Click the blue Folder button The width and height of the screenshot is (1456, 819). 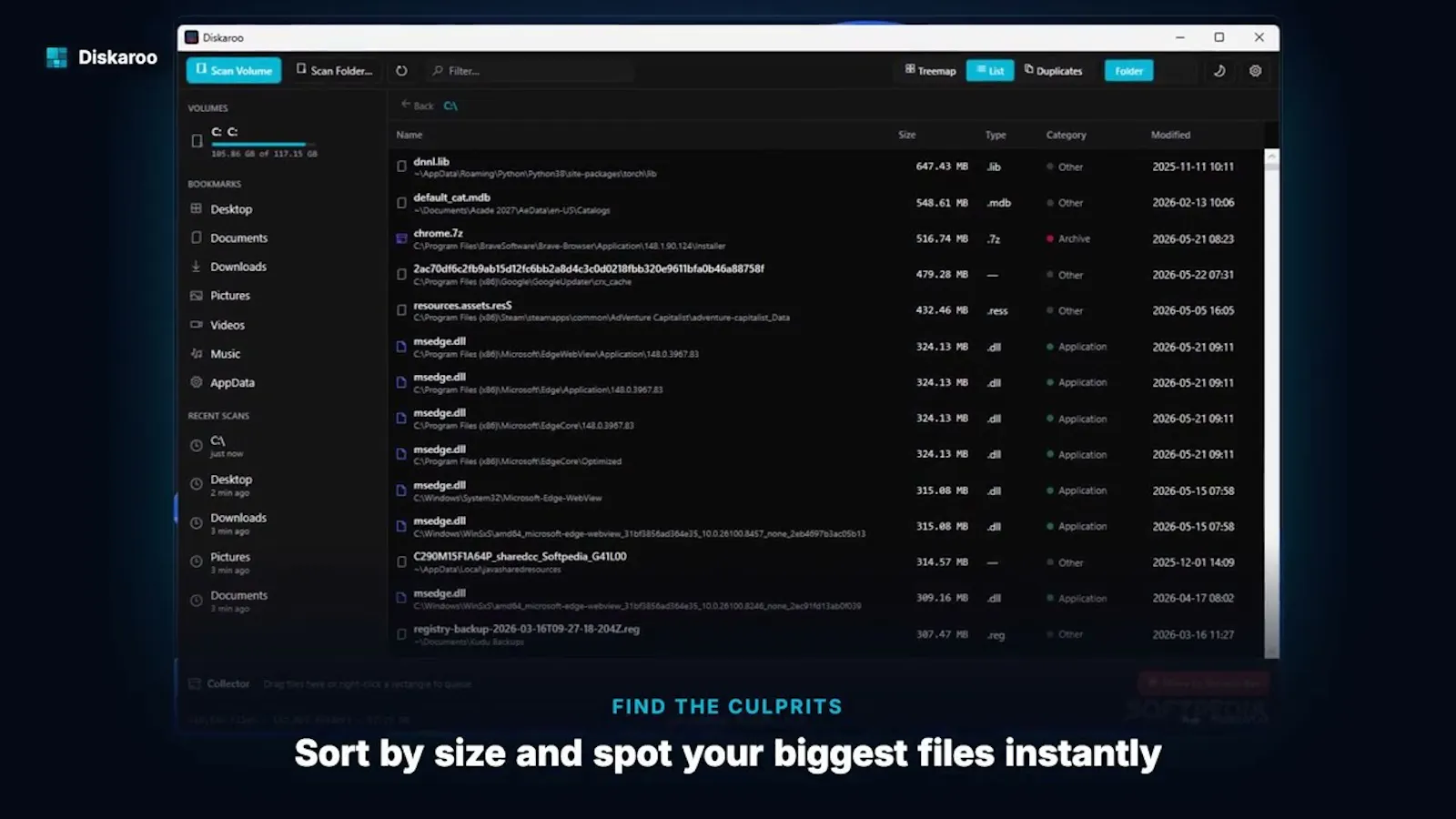pyautogui.click(x=1128, y=70)
